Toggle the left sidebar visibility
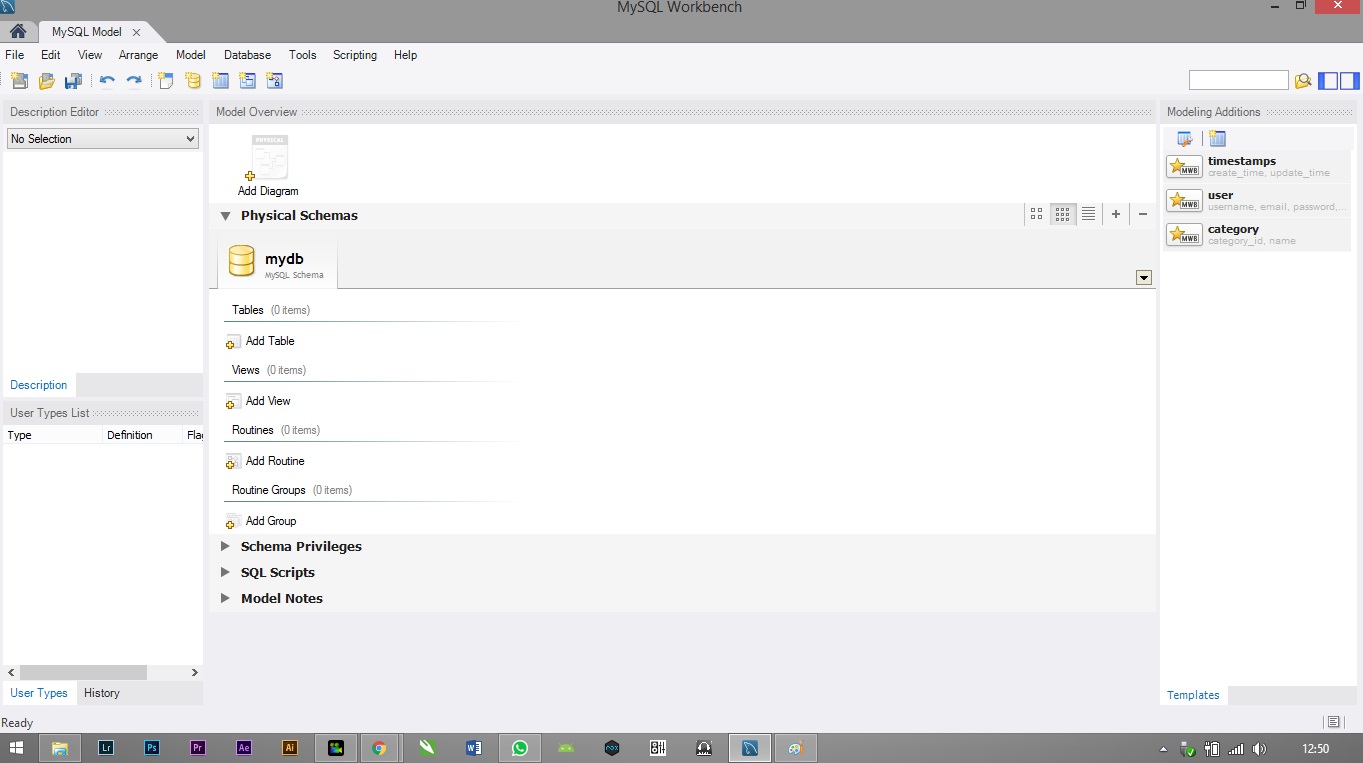 pos(1328,81)
